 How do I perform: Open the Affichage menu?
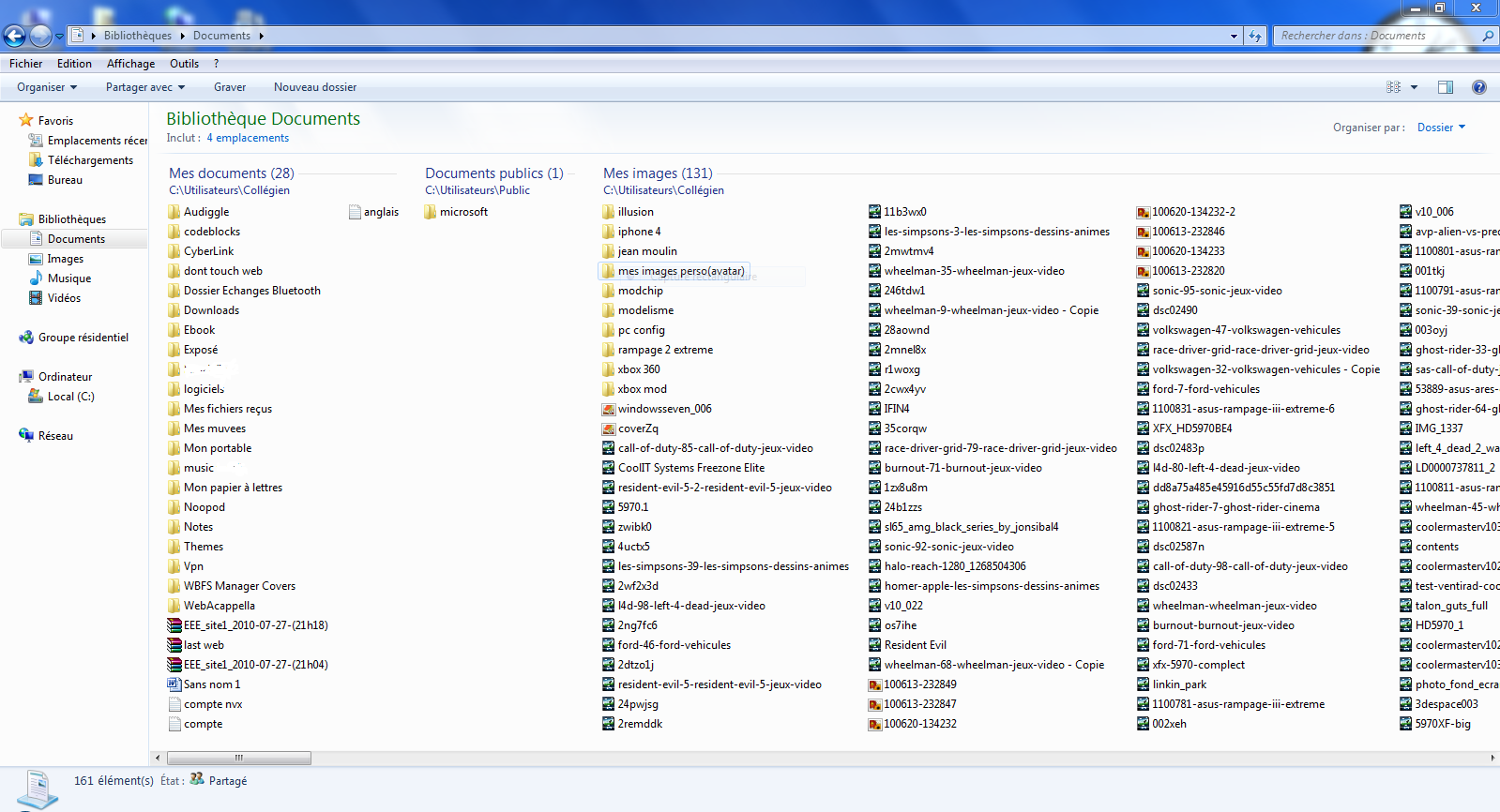pos(130,64)
